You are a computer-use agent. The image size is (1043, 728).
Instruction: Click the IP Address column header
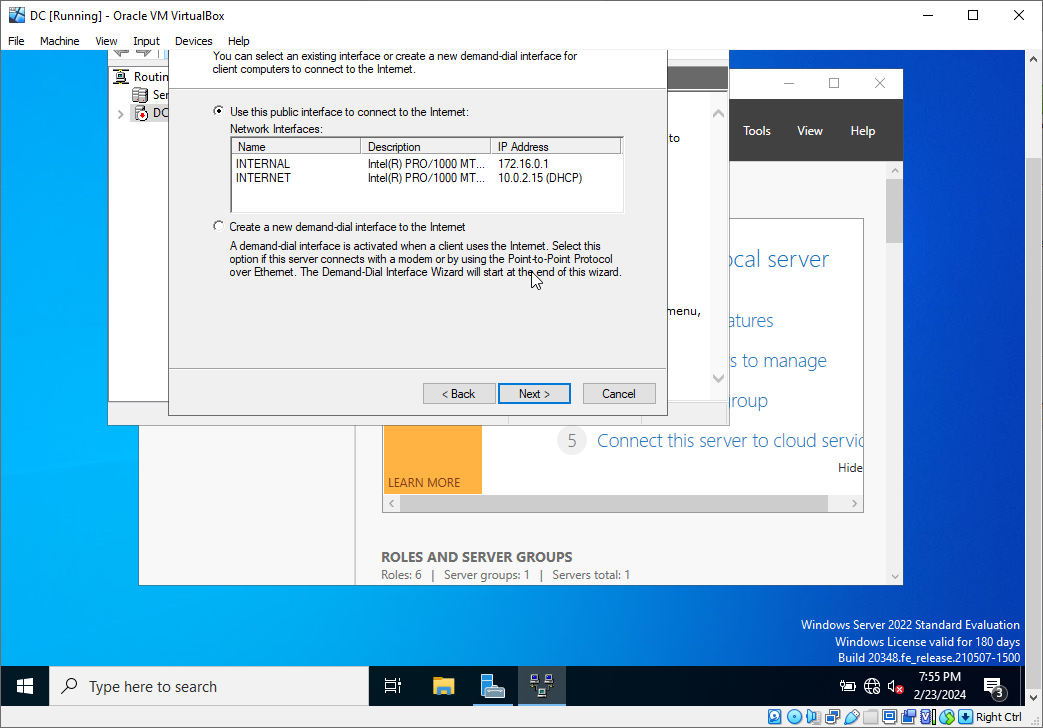pos(556,146)
